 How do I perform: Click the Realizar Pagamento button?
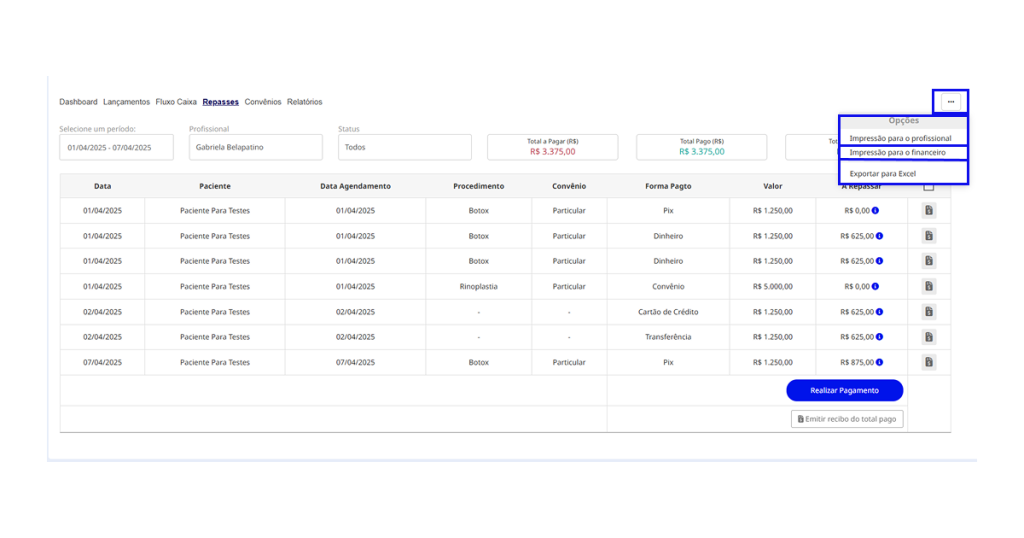[844, 390]
